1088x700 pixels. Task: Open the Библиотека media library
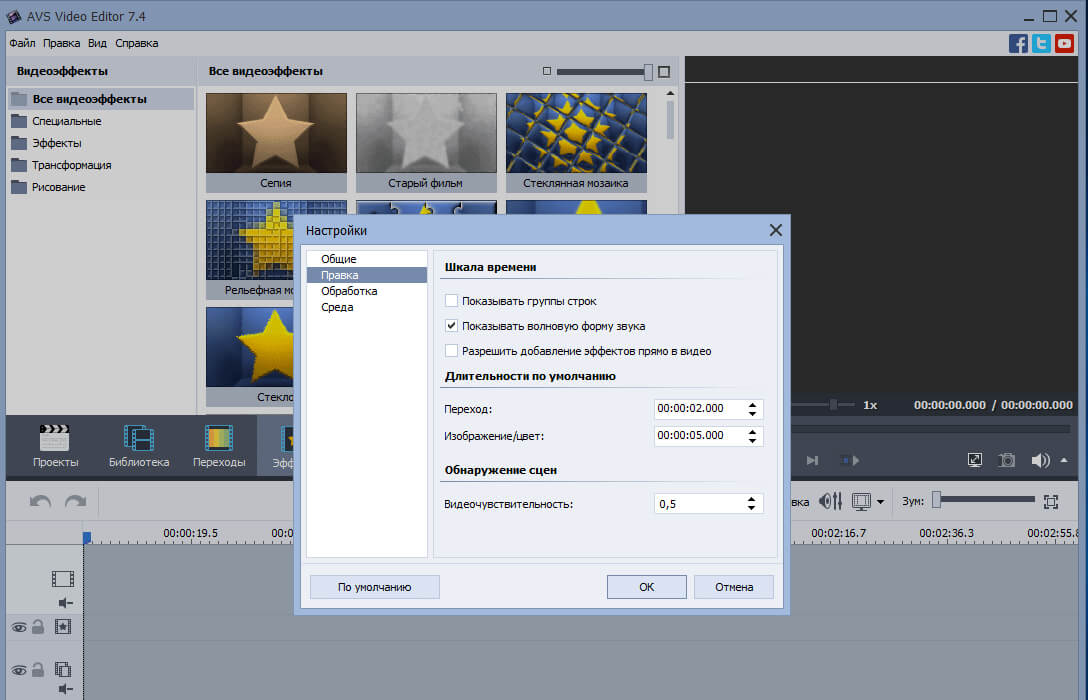139,447
